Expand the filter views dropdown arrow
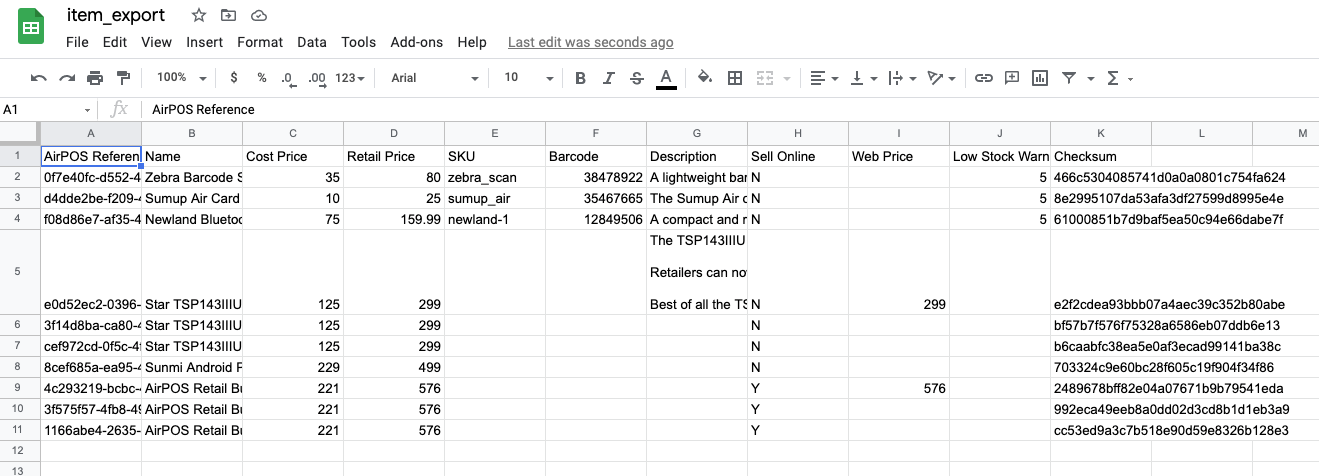 tap(1090, 78)
